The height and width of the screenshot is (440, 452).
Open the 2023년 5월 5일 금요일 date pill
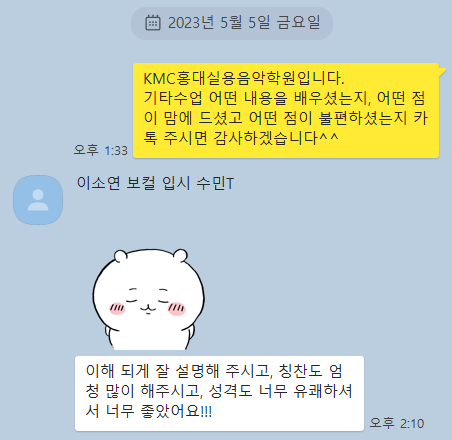[x=232, y=23]
